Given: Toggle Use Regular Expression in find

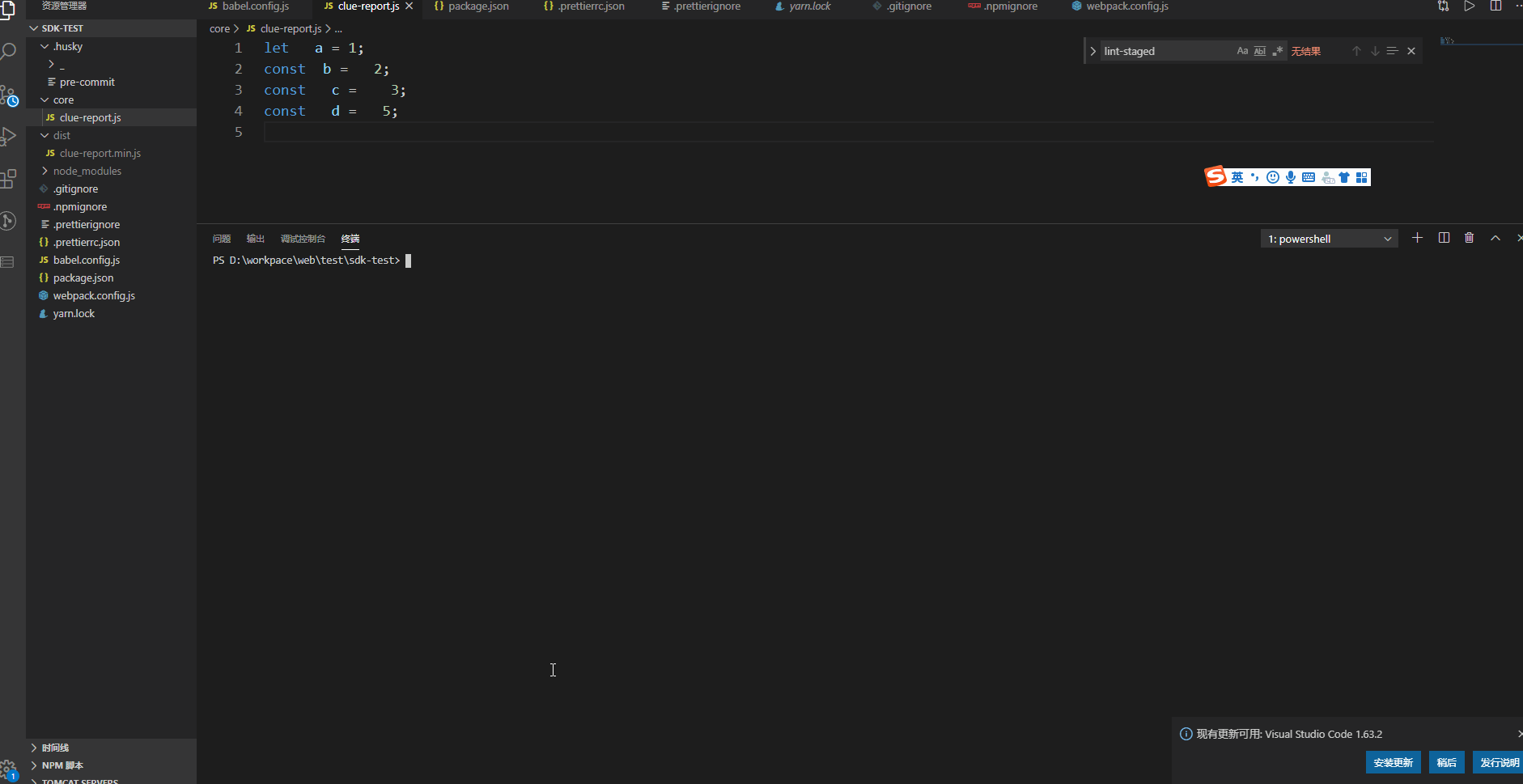Looking at the screenshot, I should pos(1278,51).
